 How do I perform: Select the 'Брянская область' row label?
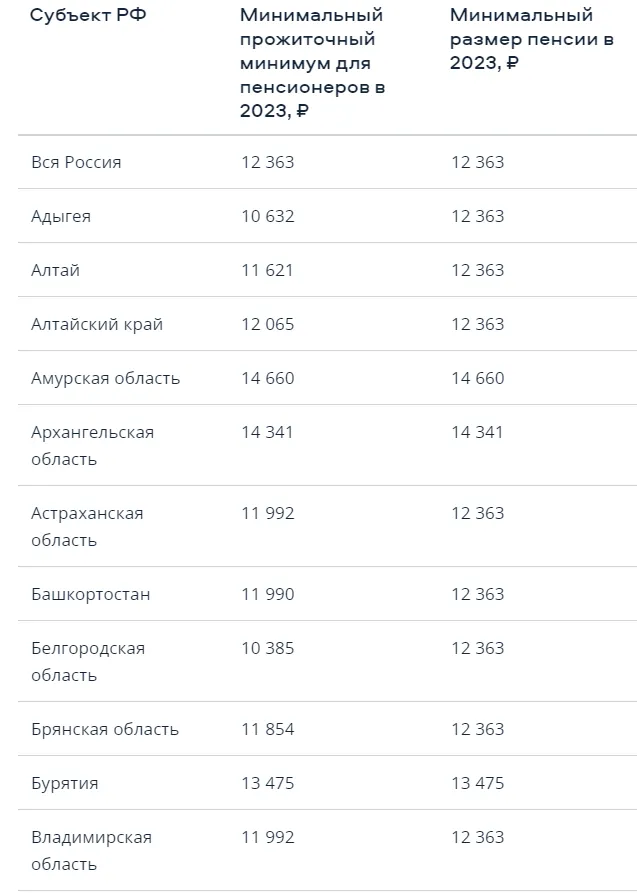click(104, 729)
